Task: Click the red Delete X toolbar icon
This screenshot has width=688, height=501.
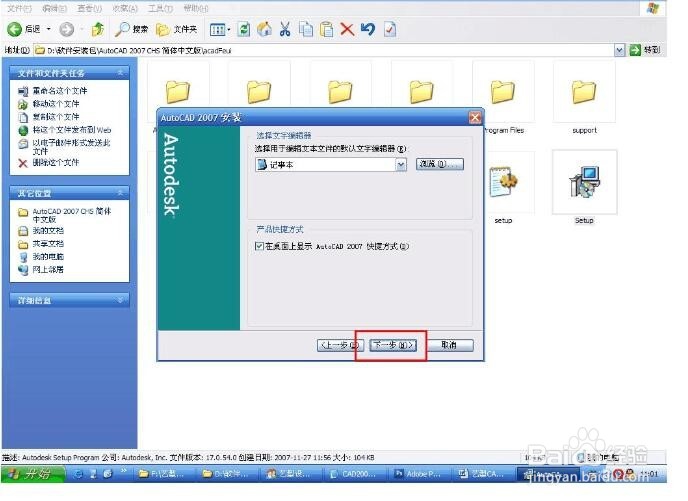Action: tap(347, 29)
